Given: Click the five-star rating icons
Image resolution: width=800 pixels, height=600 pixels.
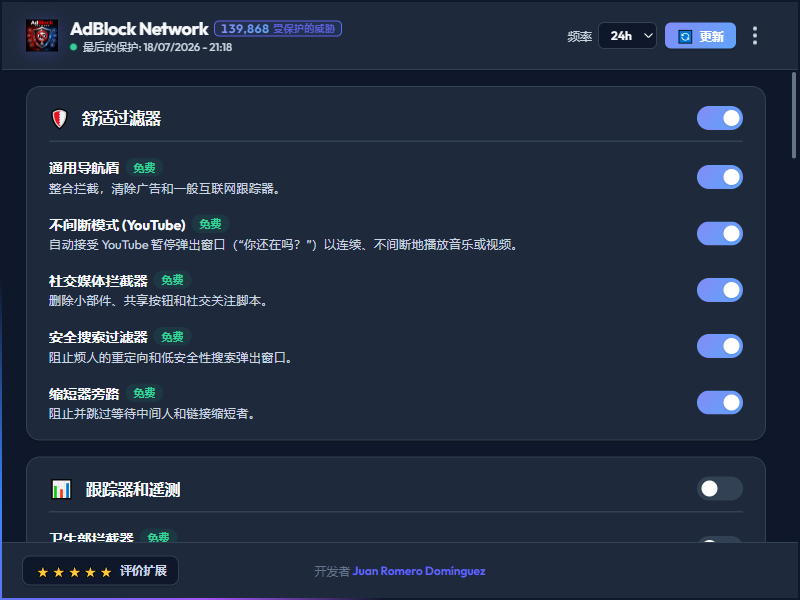Looking at the screenshot, I should [74, 572].
